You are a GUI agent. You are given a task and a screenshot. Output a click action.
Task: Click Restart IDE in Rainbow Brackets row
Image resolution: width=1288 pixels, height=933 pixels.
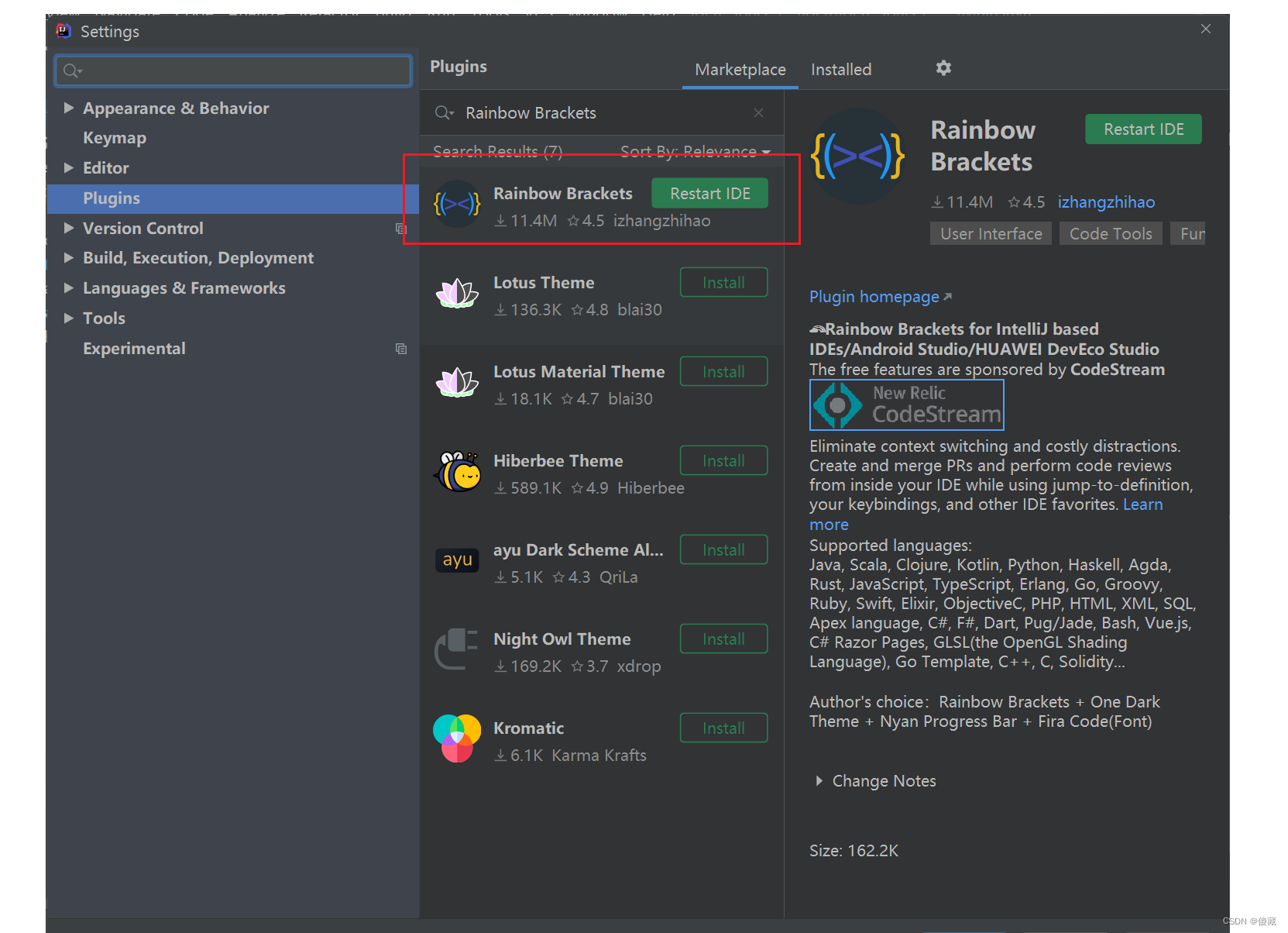pos(709,194)
